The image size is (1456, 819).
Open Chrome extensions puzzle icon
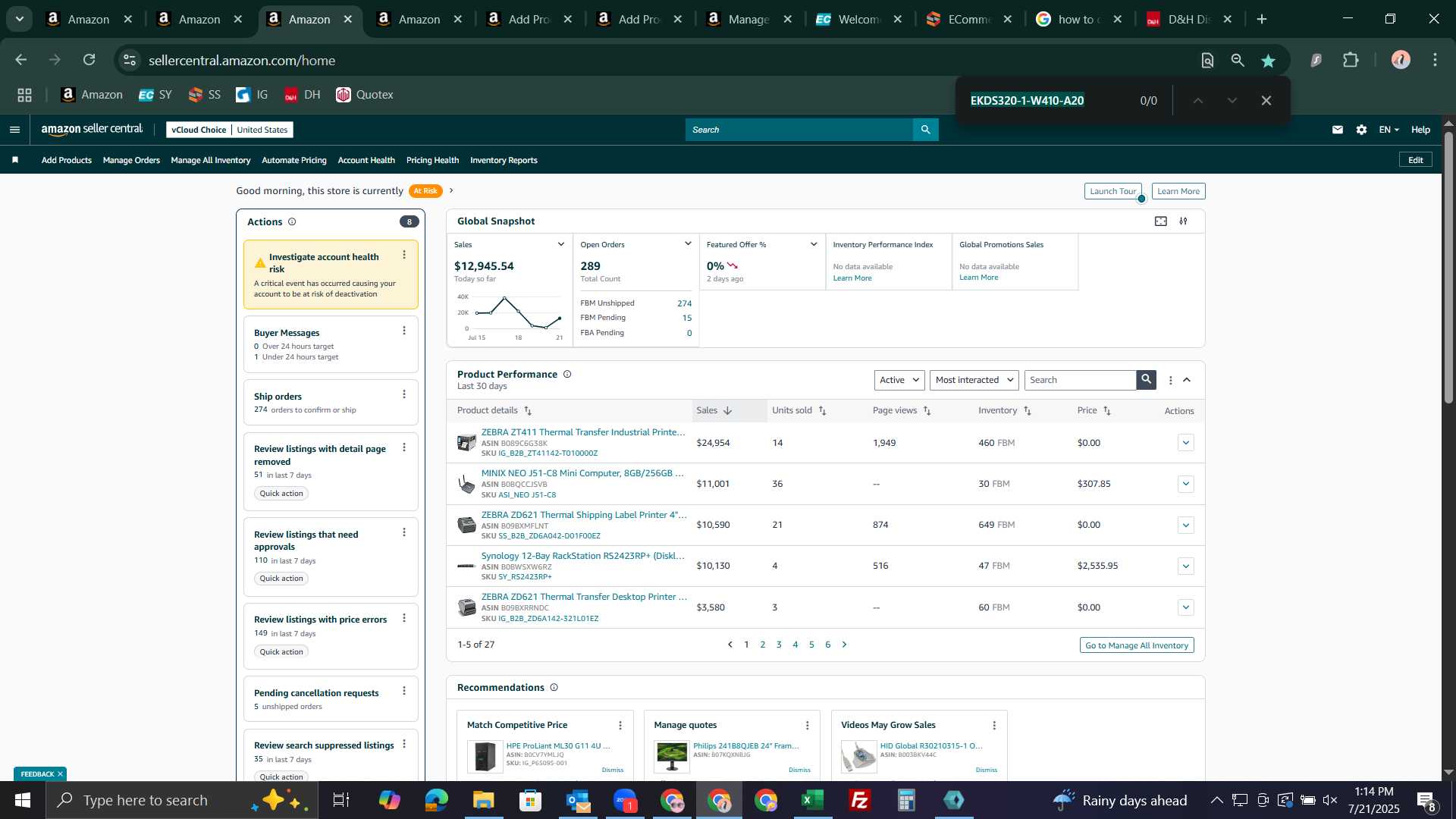tap(1351, 60)
